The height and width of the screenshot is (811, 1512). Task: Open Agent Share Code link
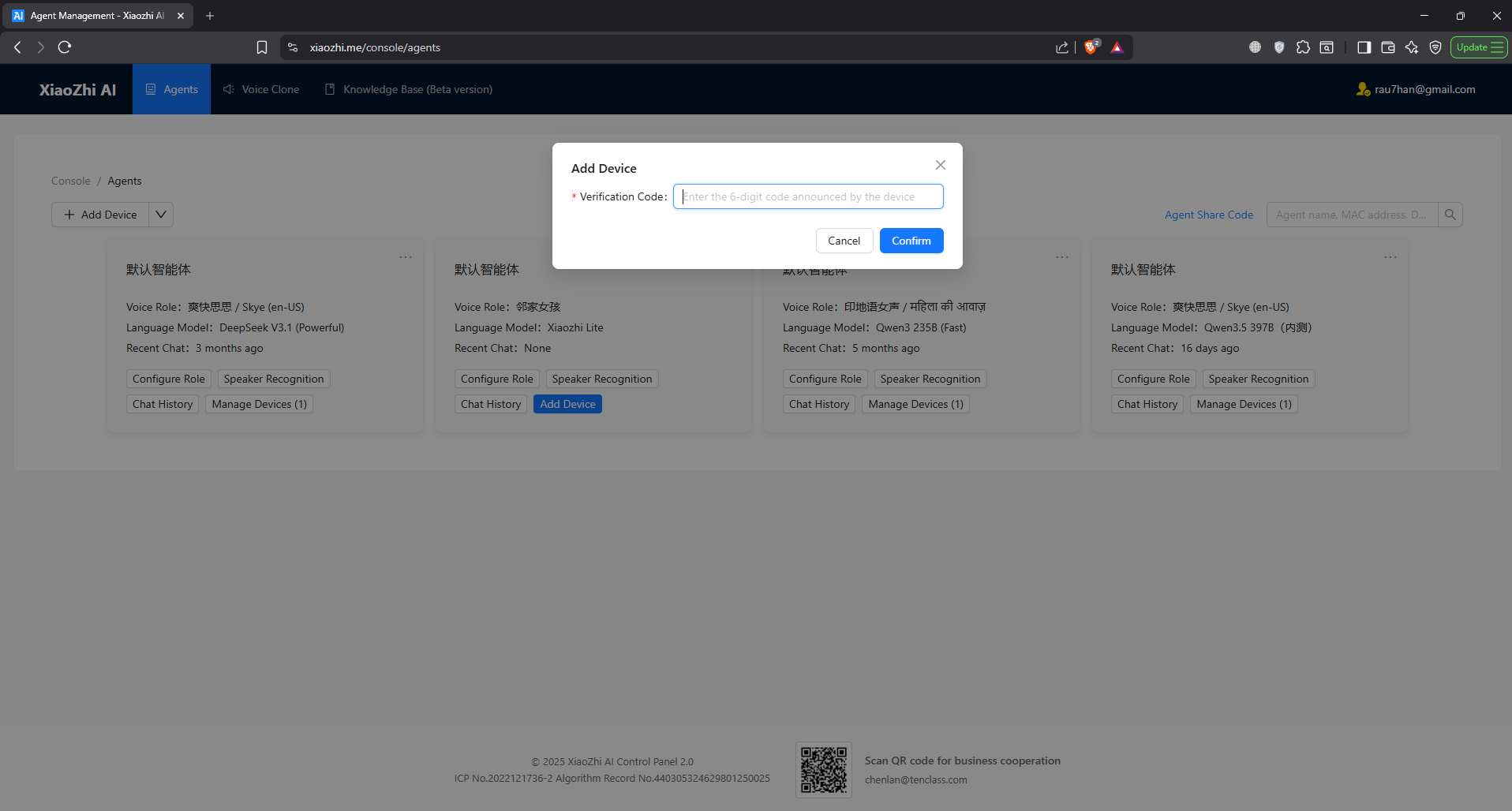point(1209,215)
